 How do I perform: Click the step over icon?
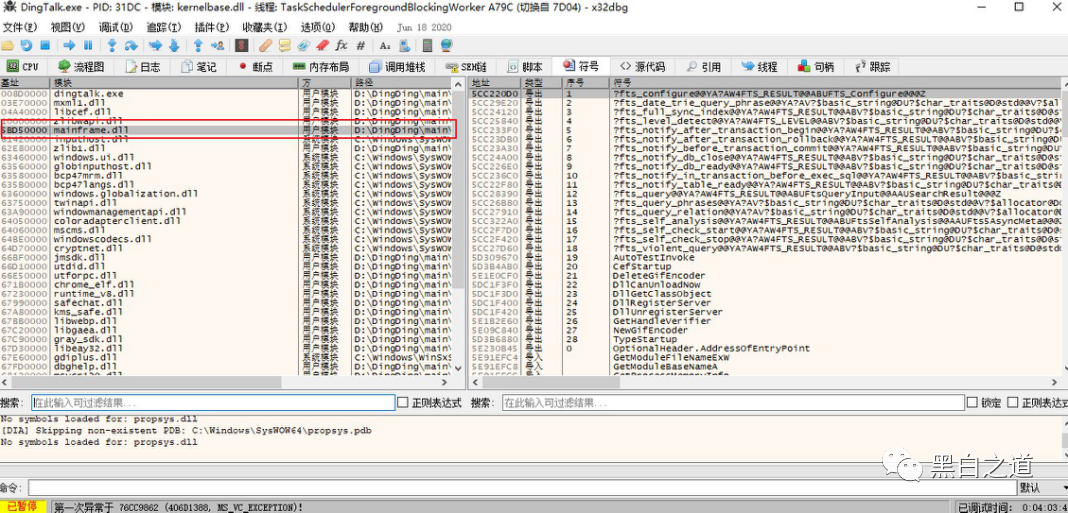coord(131,46)
